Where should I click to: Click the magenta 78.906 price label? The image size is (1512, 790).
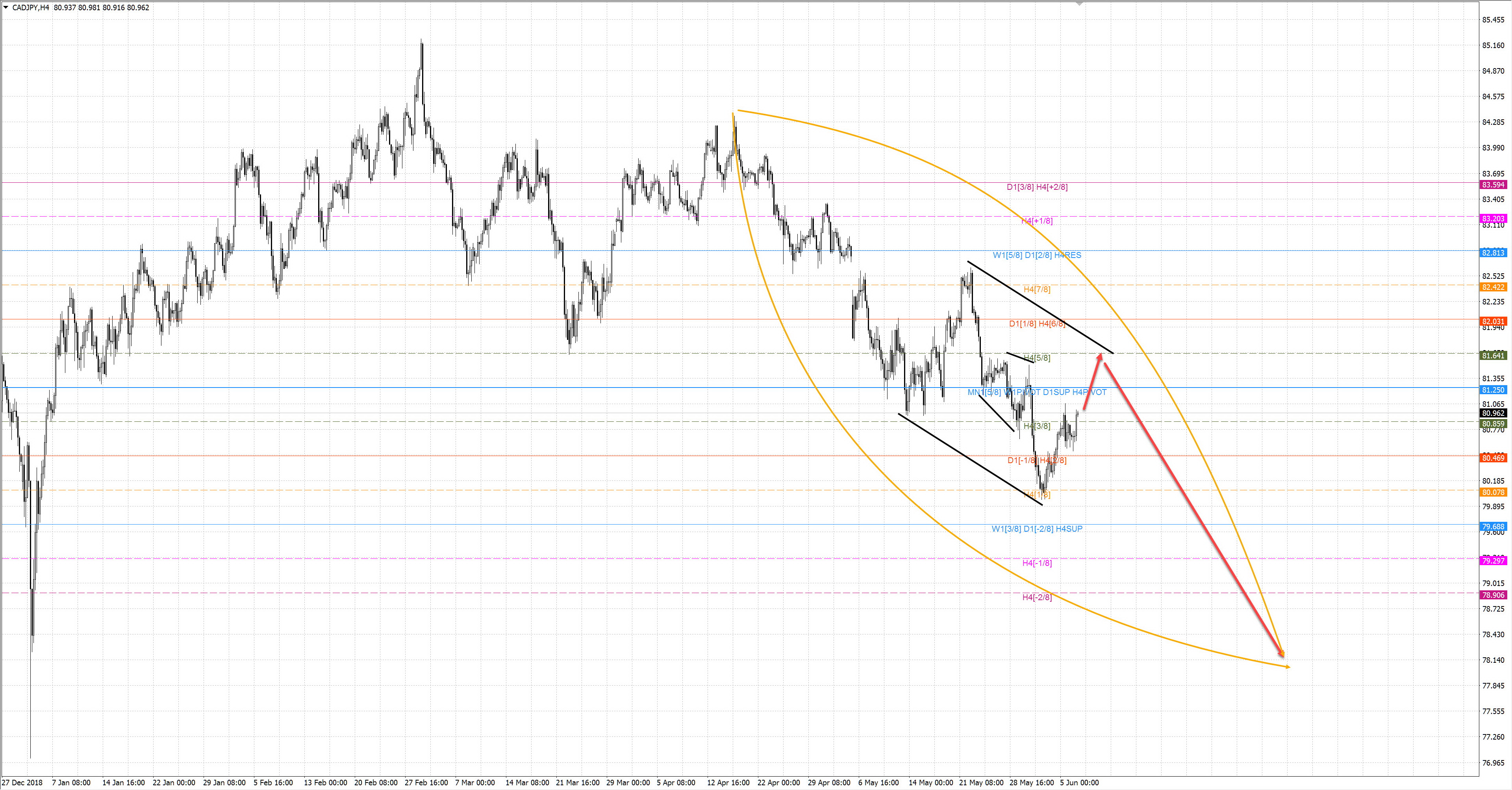click(1493, 595)
